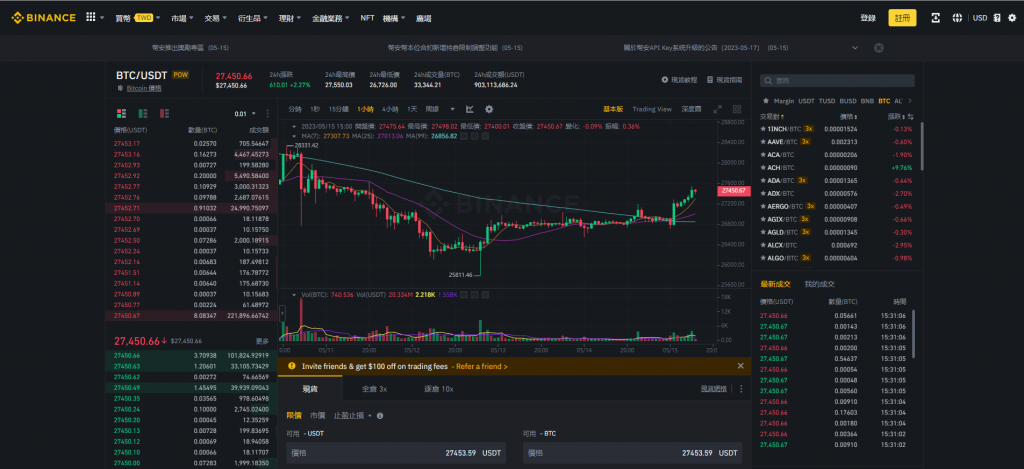The width and height of the screenshot is (1024, 469).
Task: Open the Earn (理財) dropdown
Action: point(289,18)
